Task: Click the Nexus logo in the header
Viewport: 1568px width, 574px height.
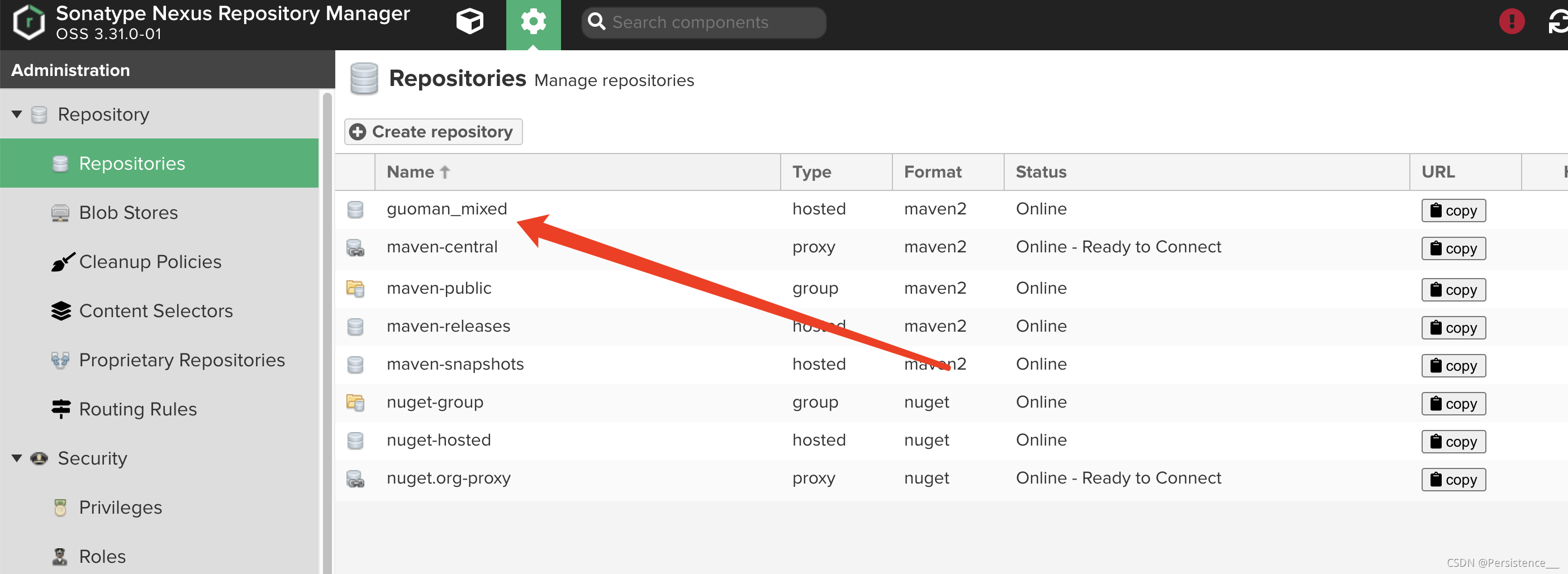Action: coord(28,22)
